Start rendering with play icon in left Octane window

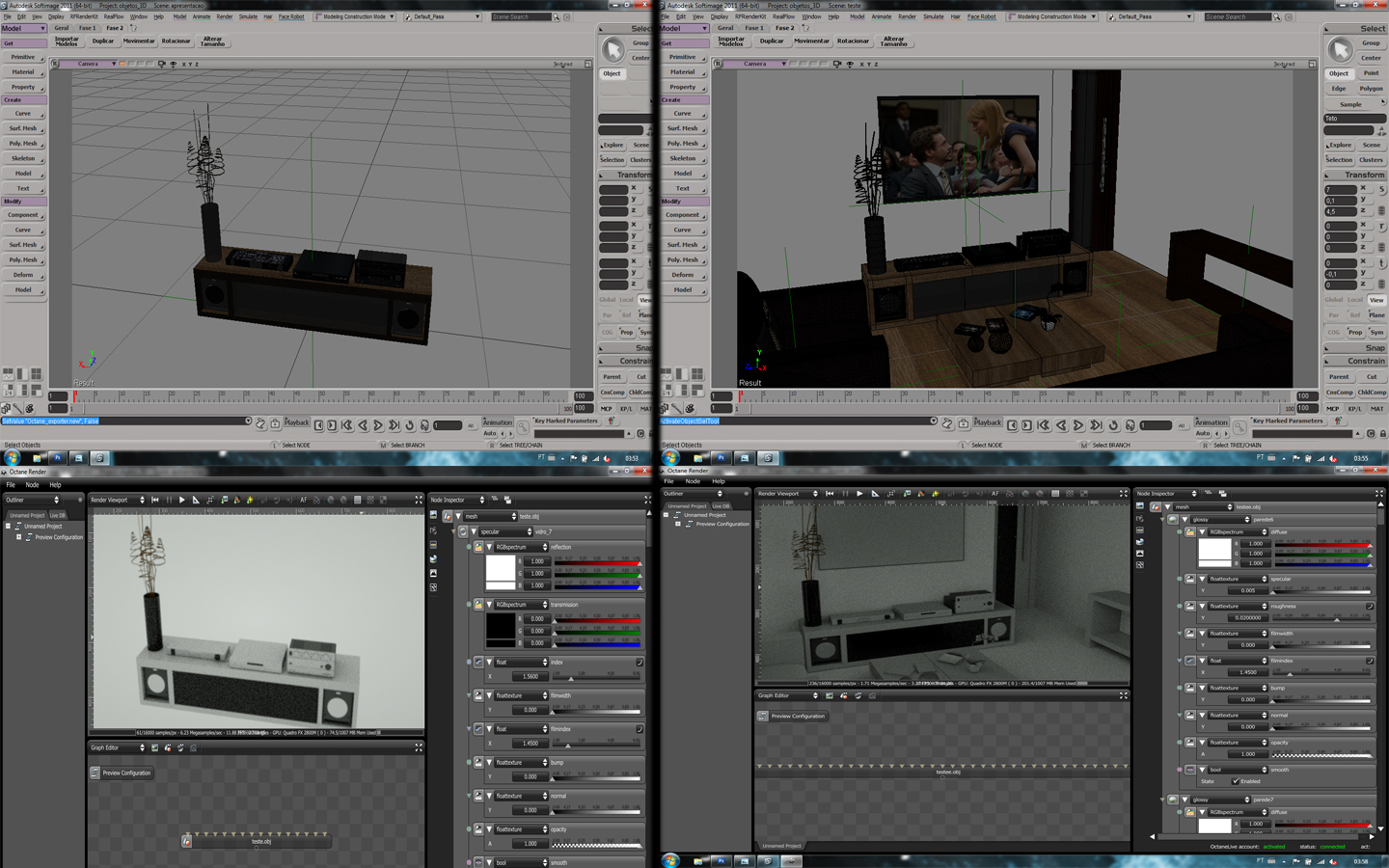[x=181, y=500]
